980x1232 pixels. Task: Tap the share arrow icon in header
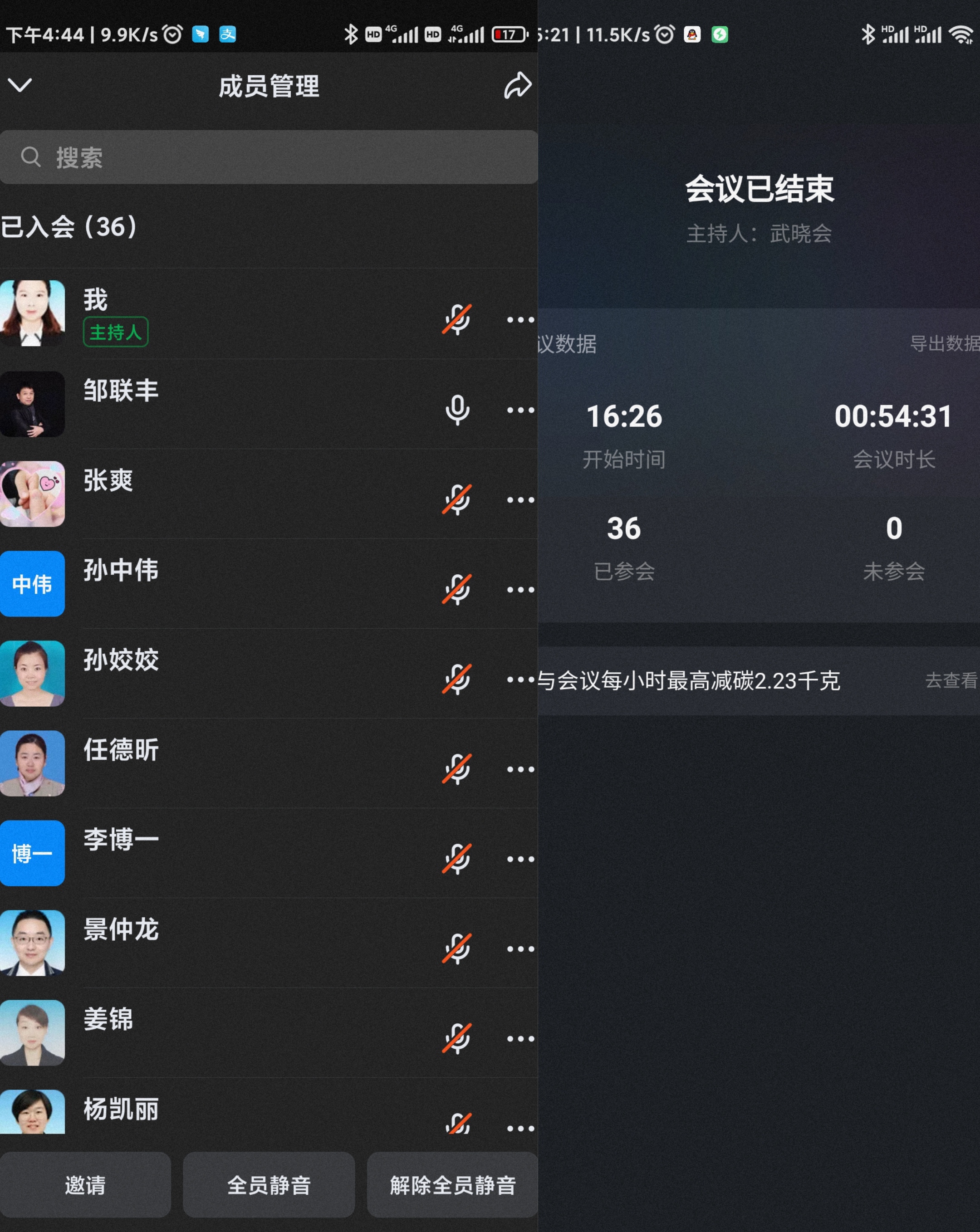point(517,86)
